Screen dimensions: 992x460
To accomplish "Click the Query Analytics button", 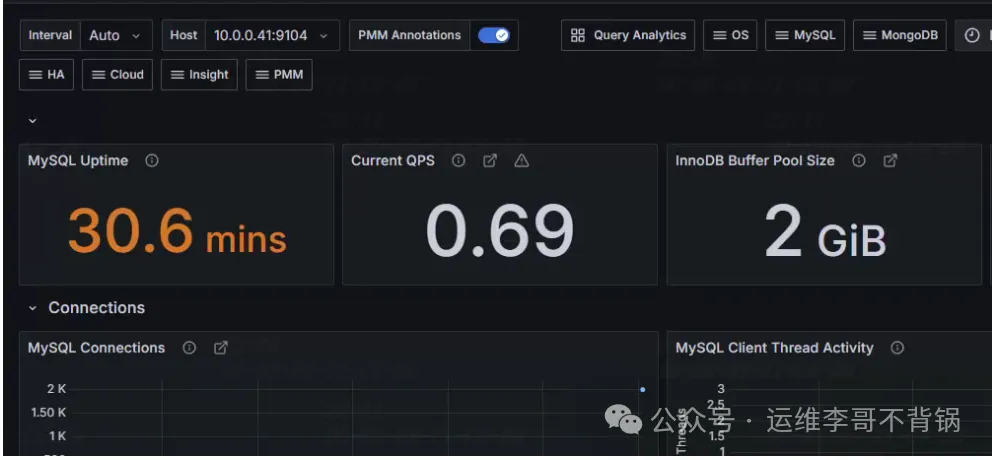I will tap(628, 36).
